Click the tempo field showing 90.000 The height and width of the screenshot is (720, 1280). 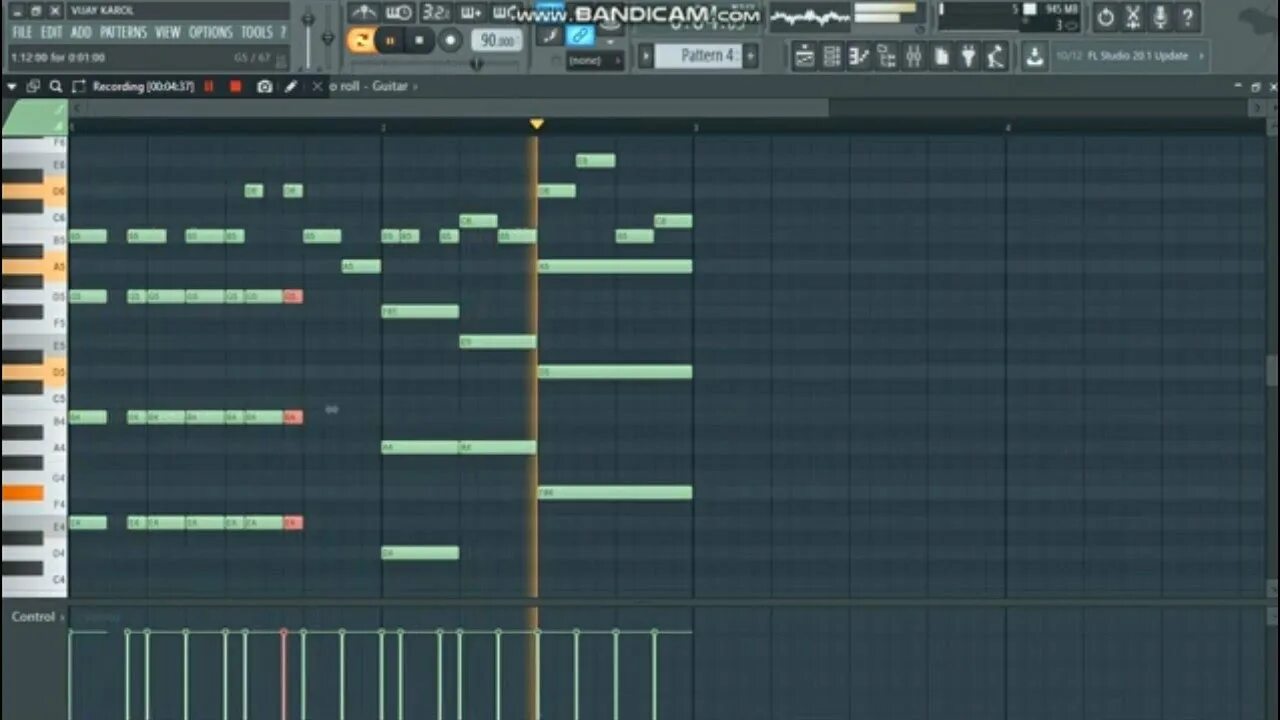point(497,41)
